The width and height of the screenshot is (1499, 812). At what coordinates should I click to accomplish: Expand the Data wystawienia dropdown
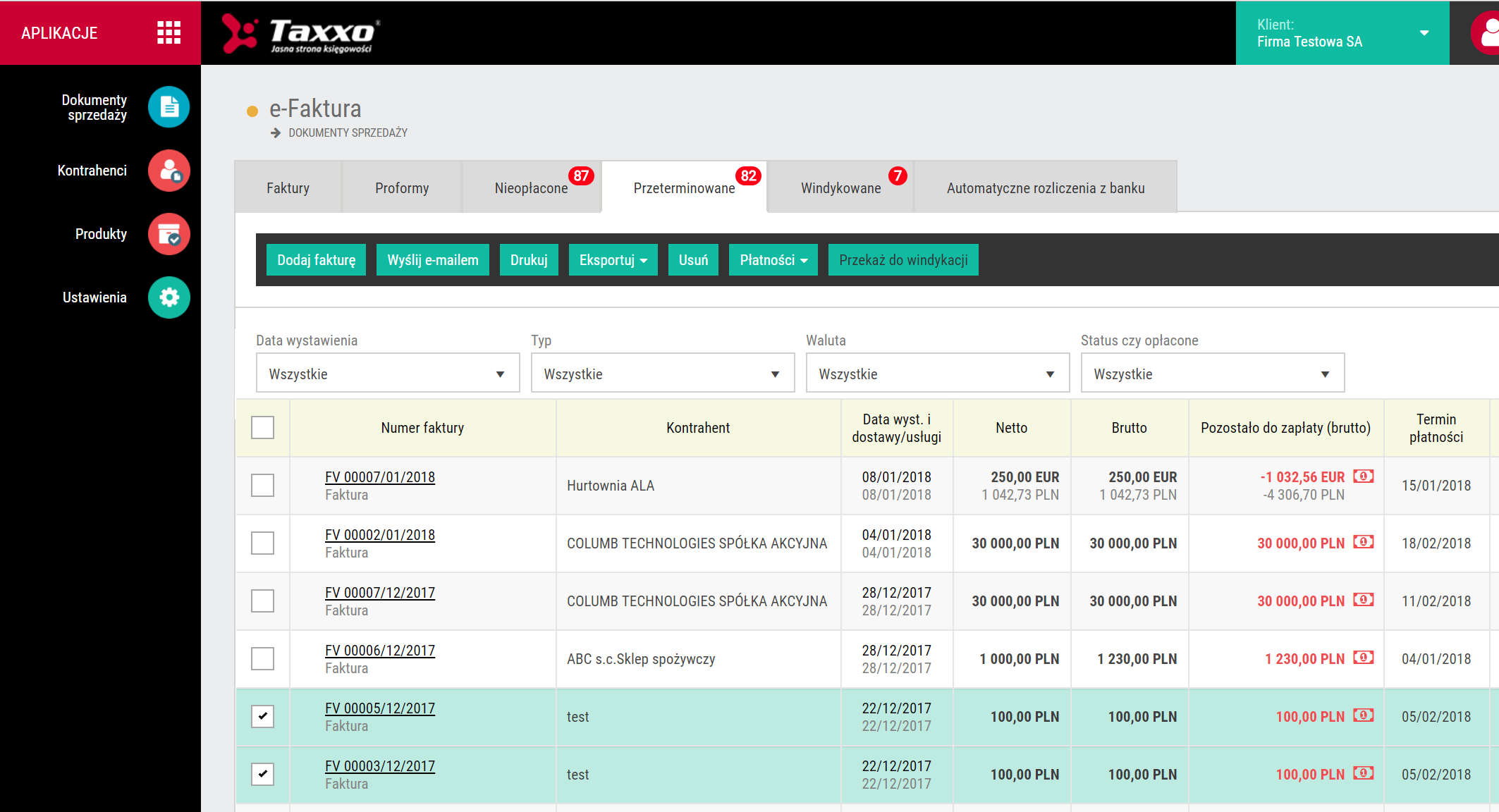coord(387,374)
